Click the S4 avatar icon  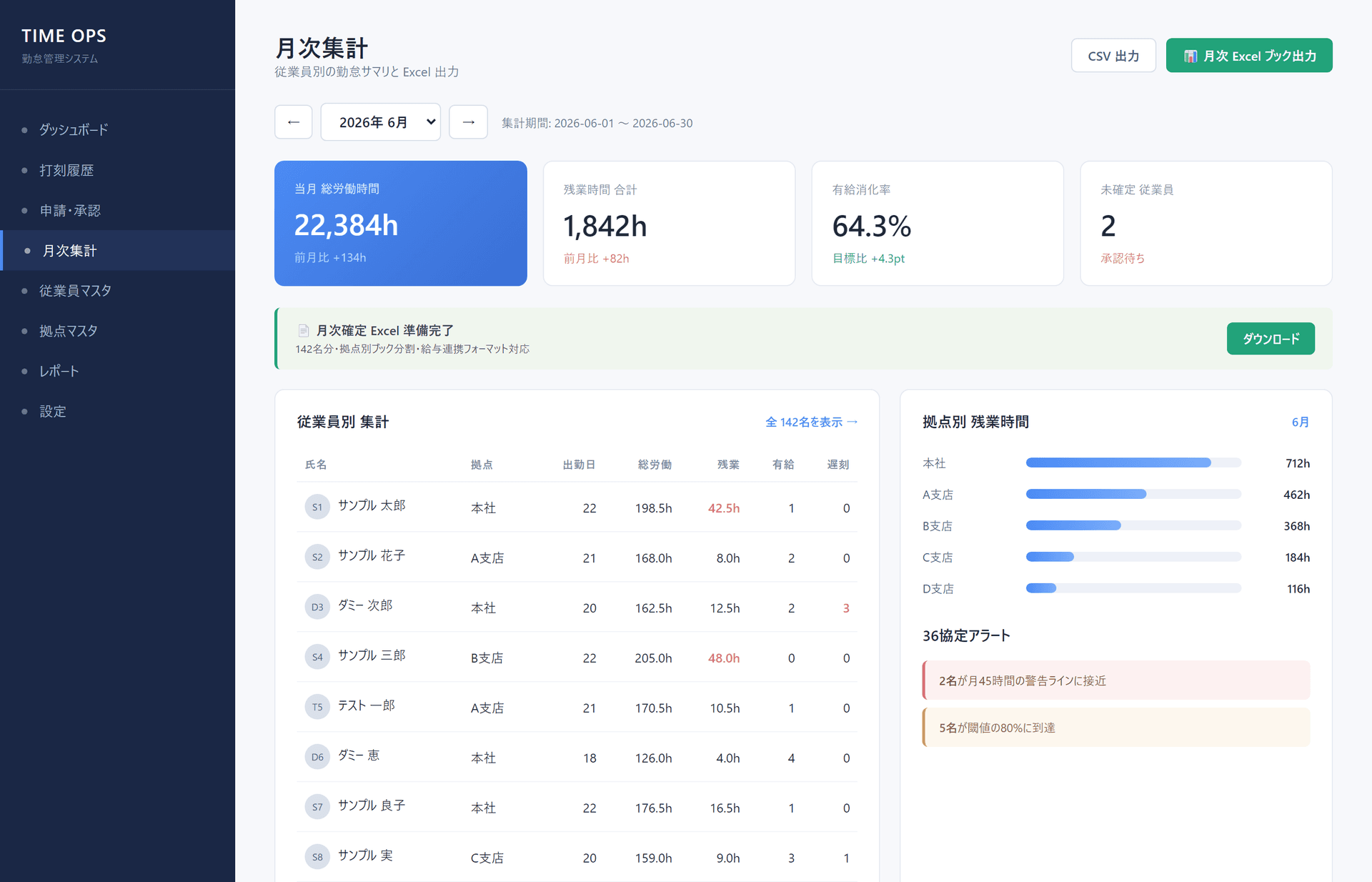(x=317, y=657)
